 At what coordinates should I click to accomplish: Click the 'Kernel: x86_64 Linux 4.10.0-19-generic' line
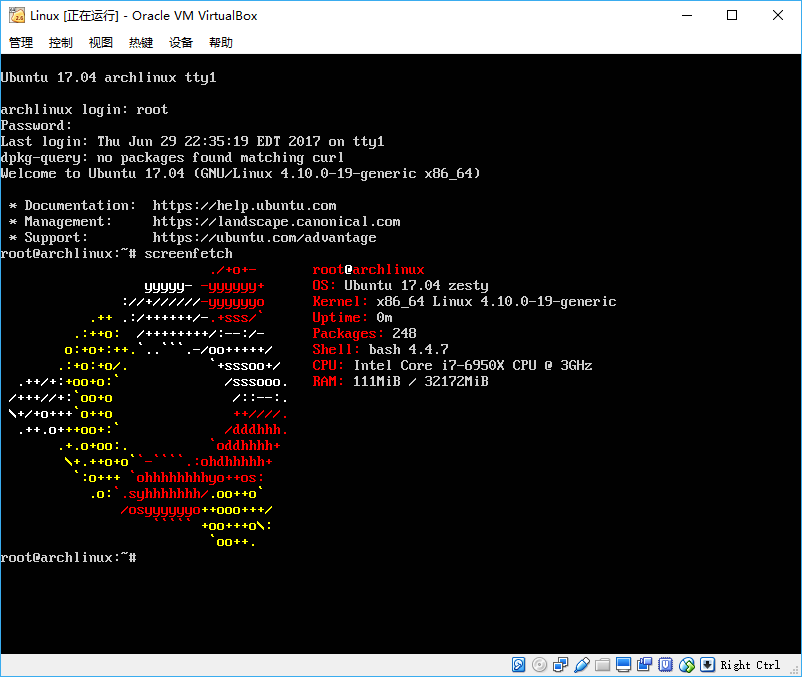point(464,302)
